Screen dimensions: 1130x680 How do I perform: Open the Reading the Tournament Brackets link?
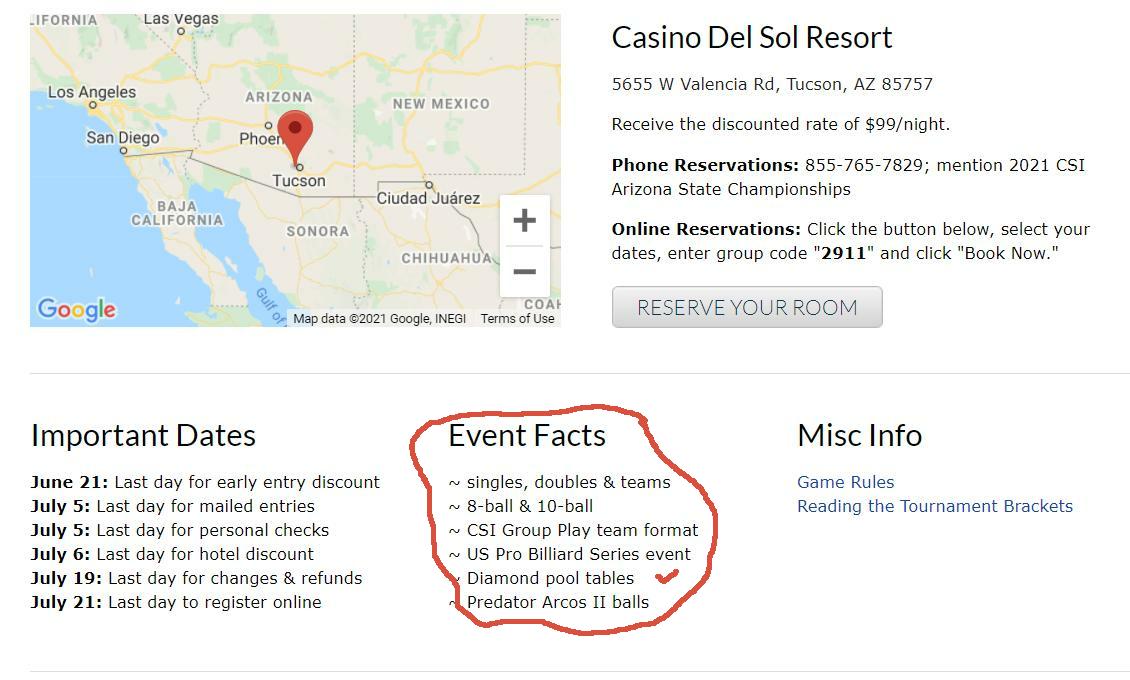coord(934,506)
